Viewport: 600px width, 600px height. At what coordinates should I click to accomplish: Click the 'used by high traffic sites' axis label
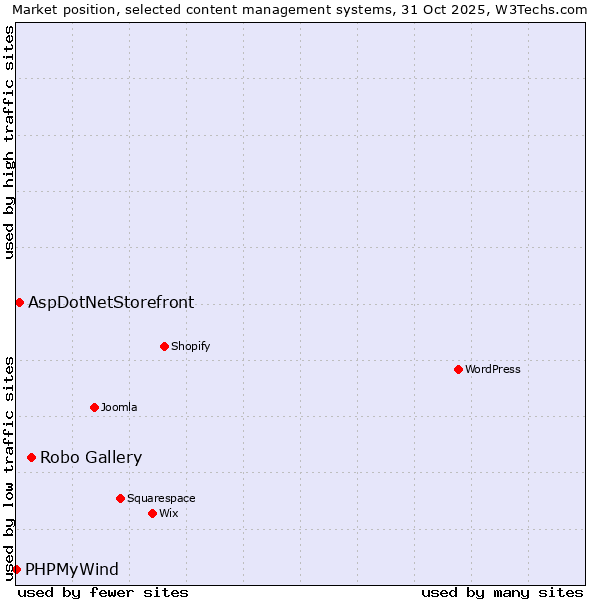click(9, 142)
